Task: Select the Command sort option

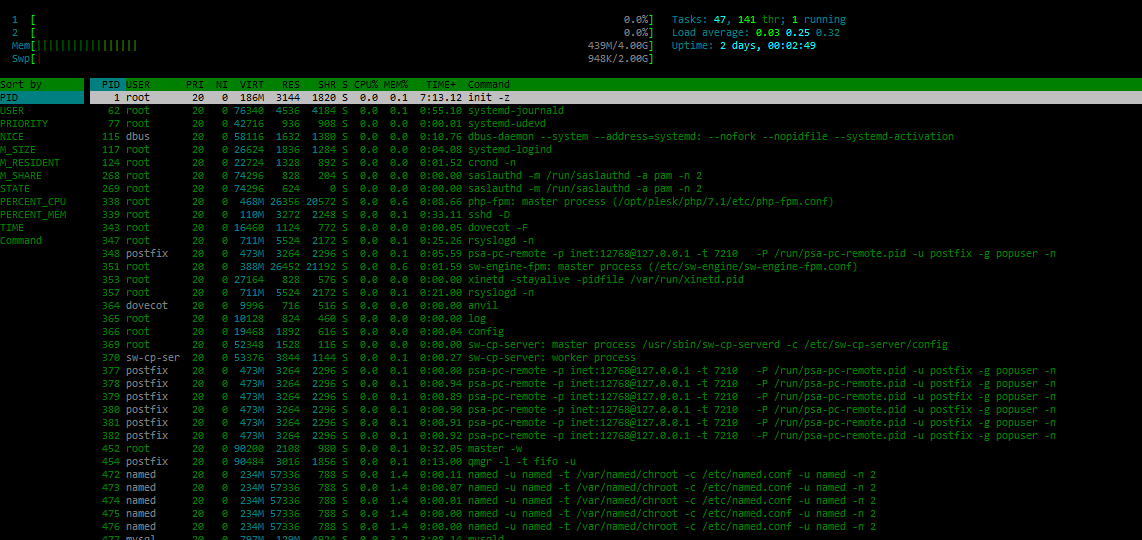Action: 20,240
